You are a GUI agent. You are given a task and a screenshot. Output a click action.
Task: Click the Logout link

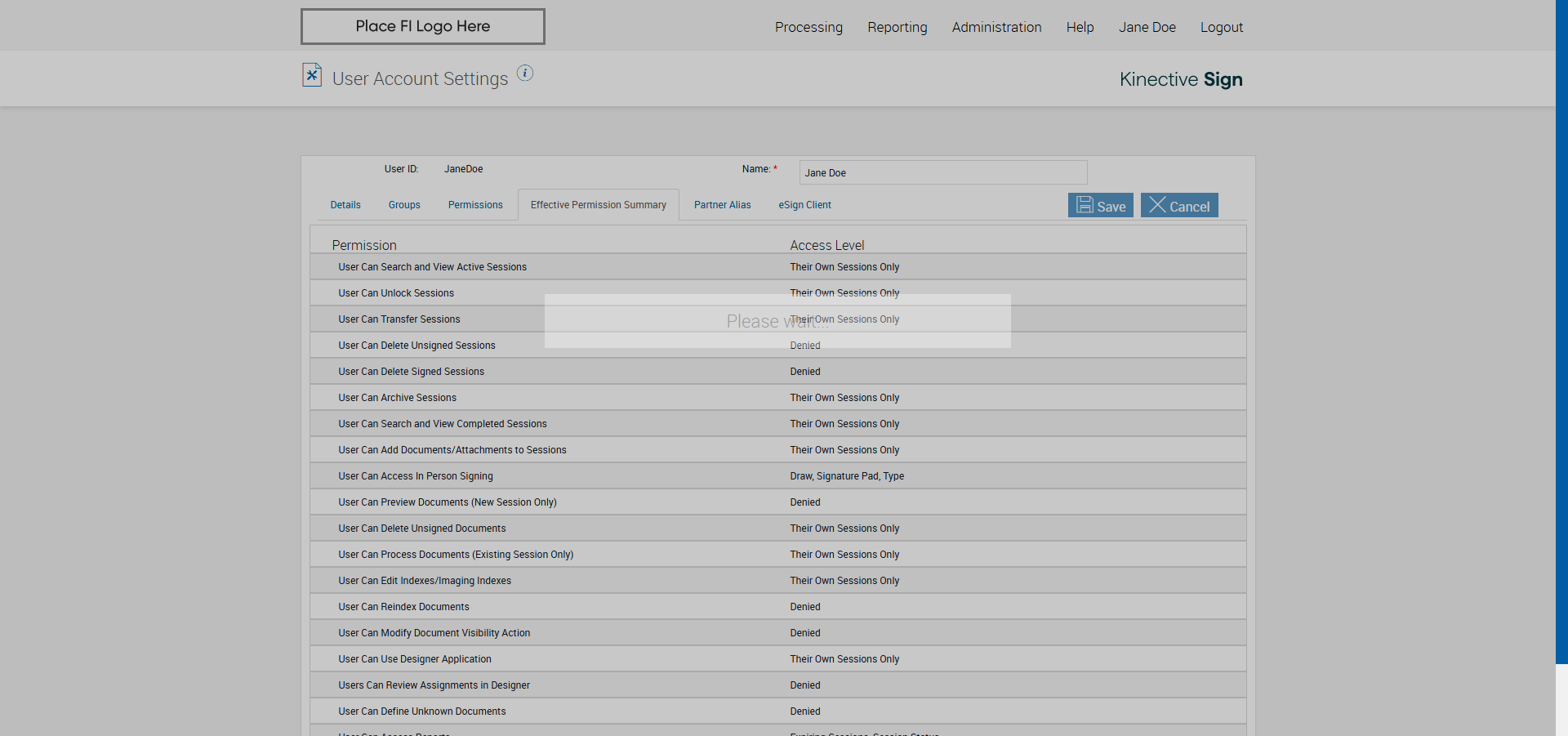tap(1221, 27)
